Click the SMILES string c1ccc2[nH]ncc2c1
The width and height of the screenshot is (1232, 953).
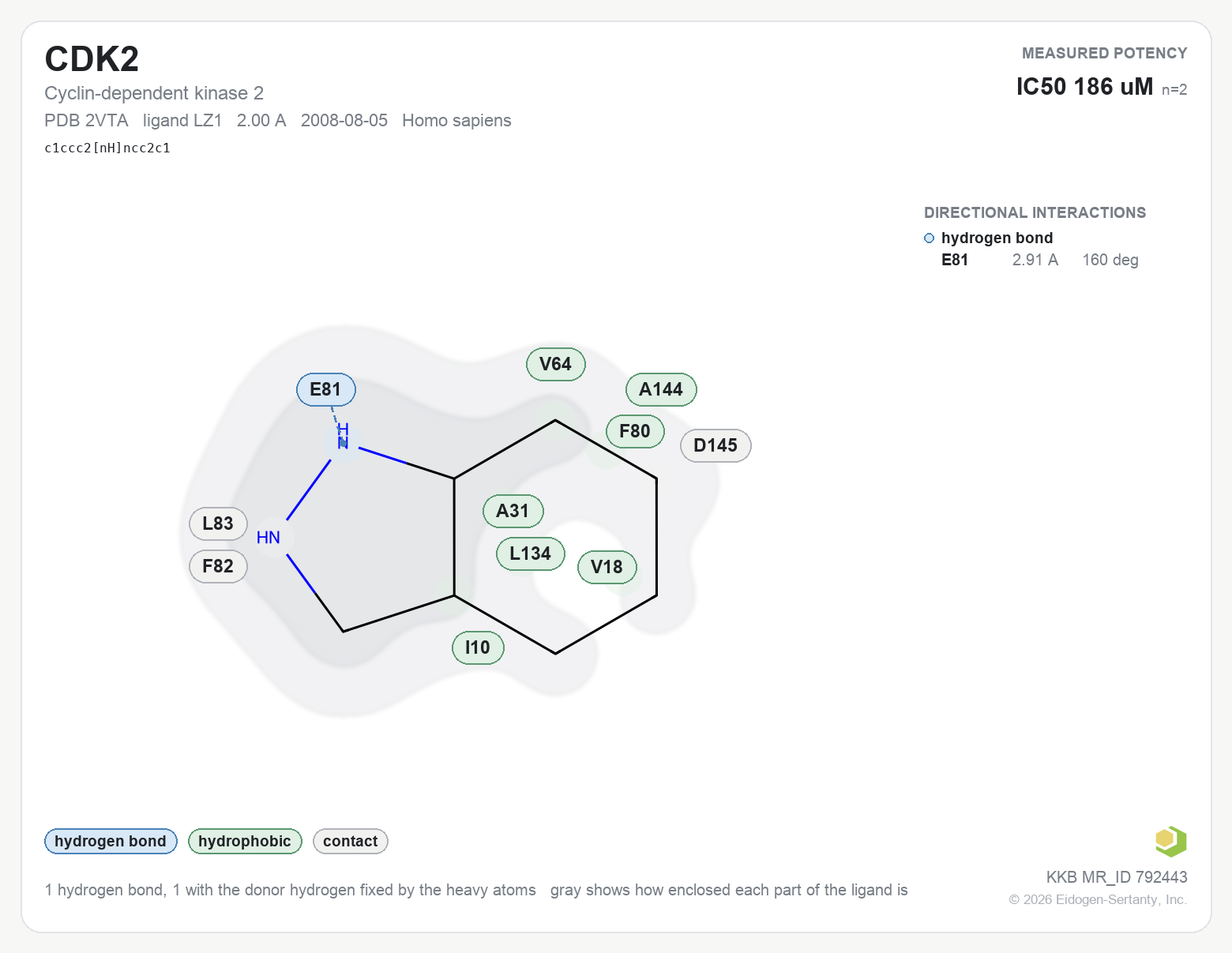pyautogui.click(x=107, y=148)
